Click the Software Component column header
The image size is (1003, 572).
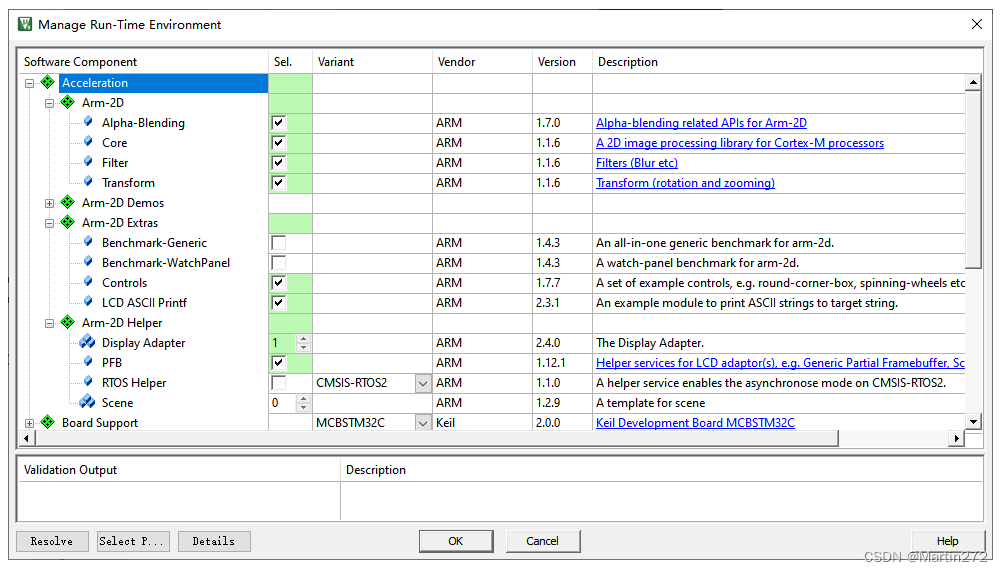click(x=143, y=61)
